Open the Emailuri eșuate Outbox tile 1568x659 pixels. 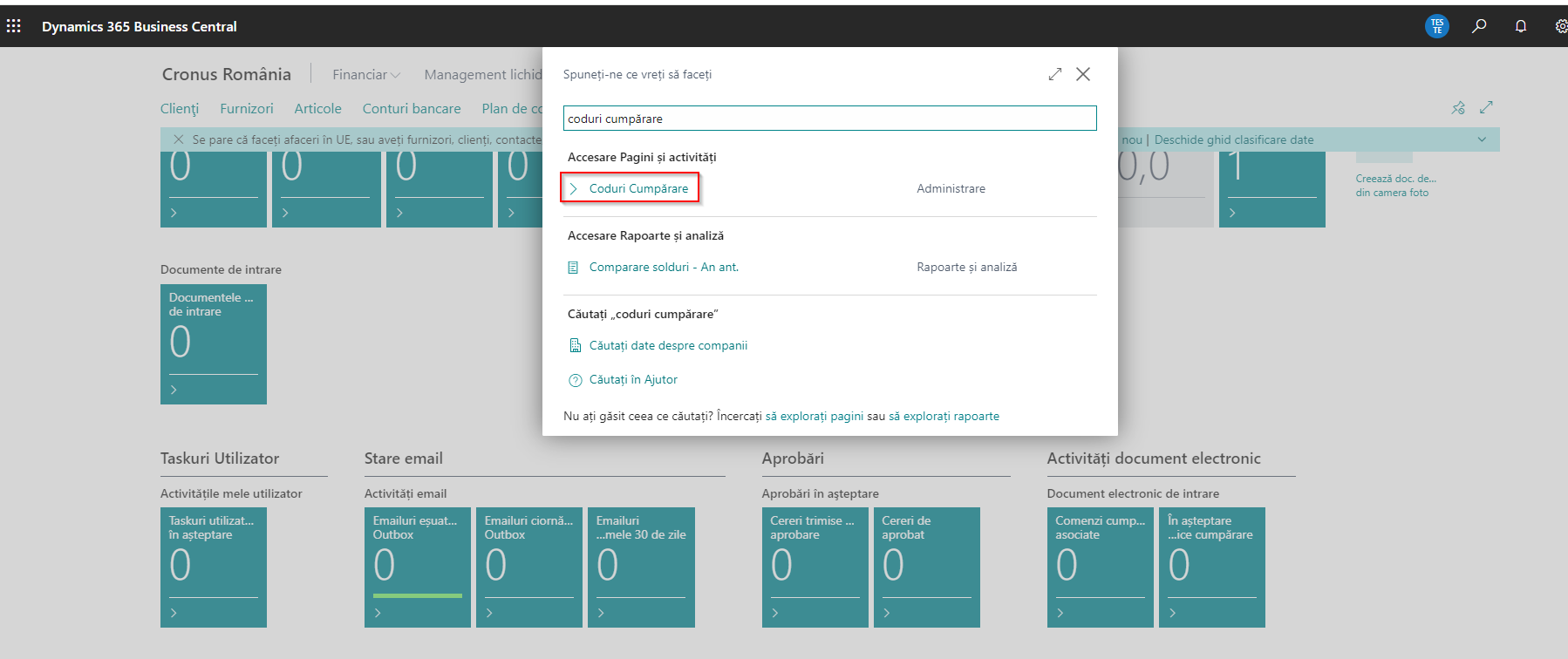tap(418, 567)
